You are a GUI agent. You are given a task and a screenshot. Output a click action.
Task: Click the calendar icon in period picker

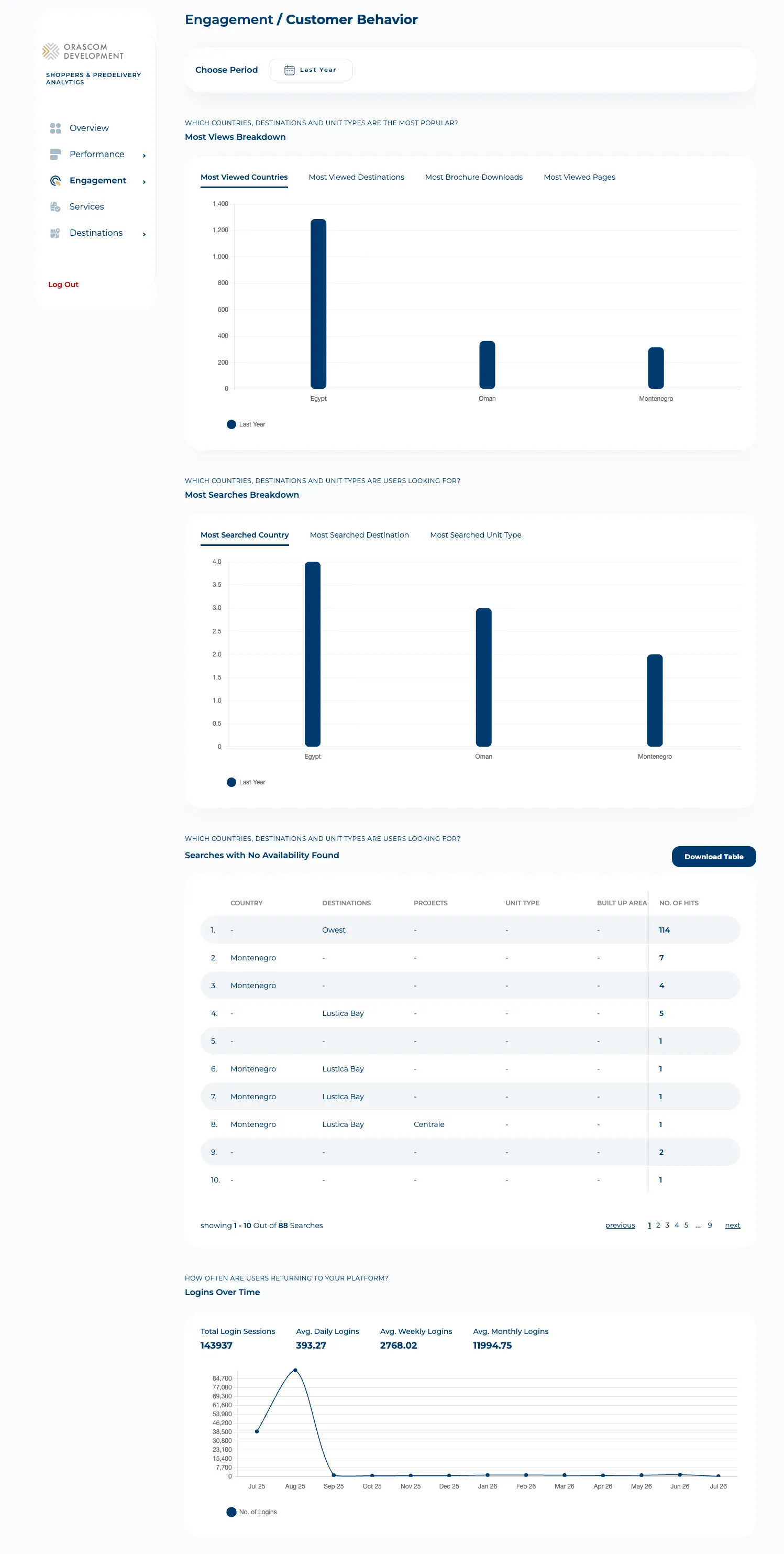pyautogui.click(x=290, y=70)
